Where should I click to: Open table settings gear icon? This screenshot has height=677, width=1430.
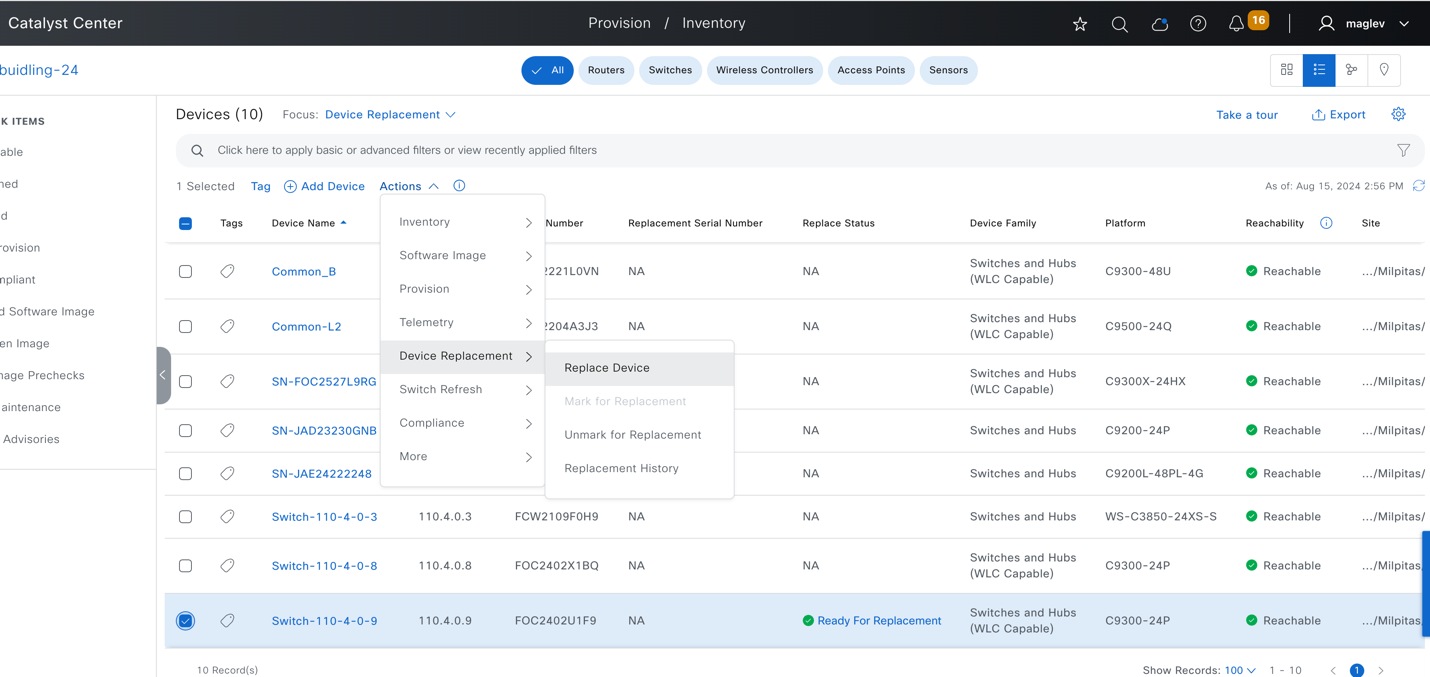(x=1398, y=114)
